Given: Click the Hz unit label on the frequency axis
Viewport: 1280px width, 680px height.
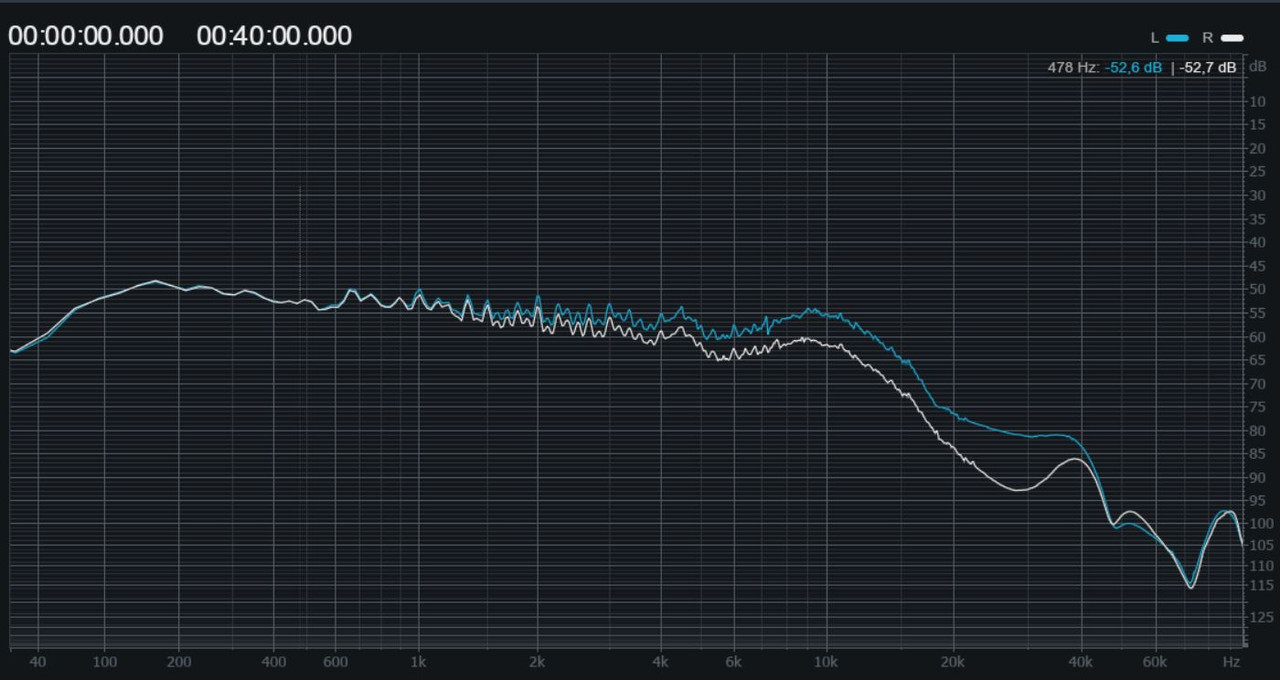Looking at the screenshot, I should point(1231,662).
